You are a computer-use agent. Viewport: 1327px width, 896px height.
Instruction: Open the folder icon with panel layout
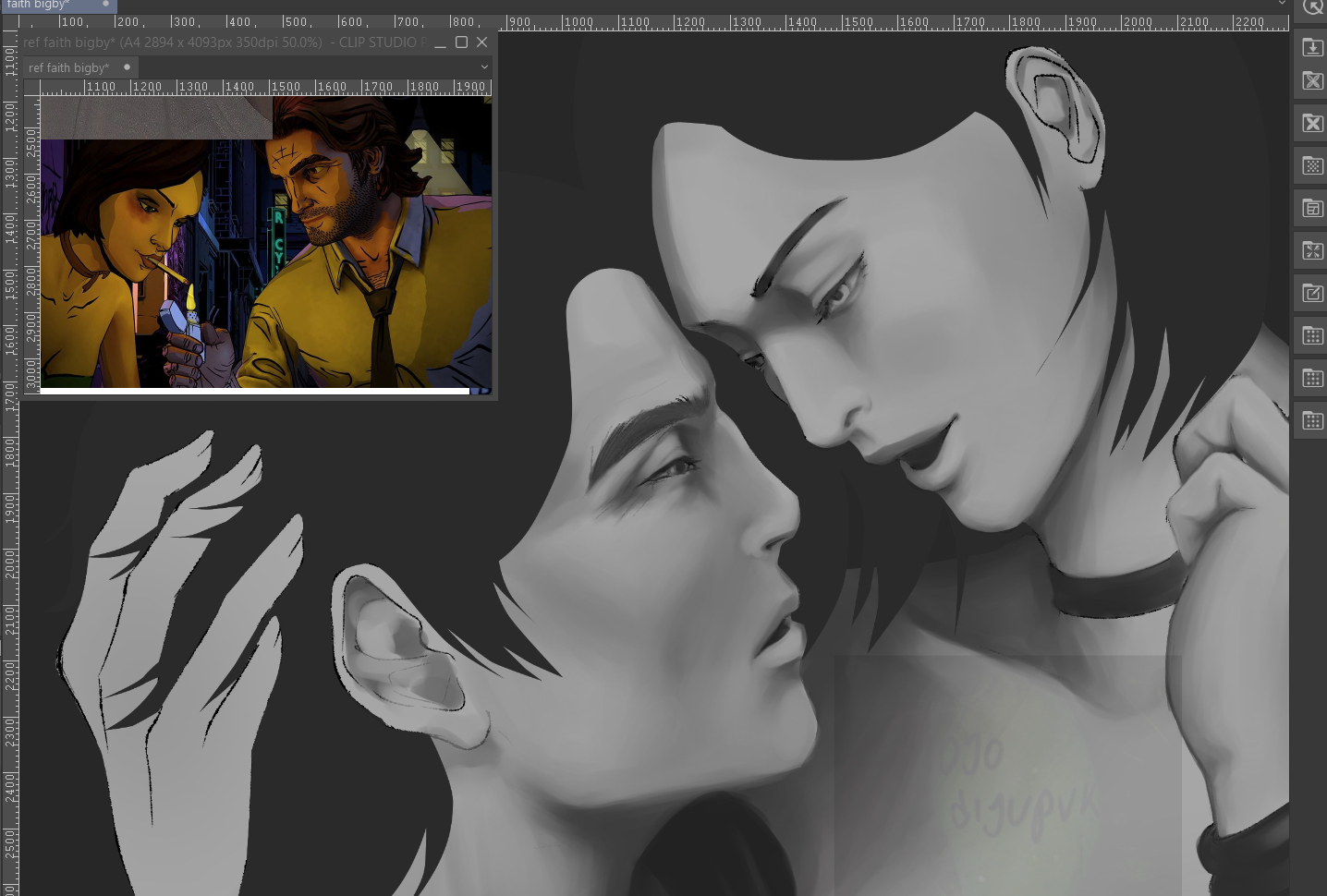[x=1312, y=209]
